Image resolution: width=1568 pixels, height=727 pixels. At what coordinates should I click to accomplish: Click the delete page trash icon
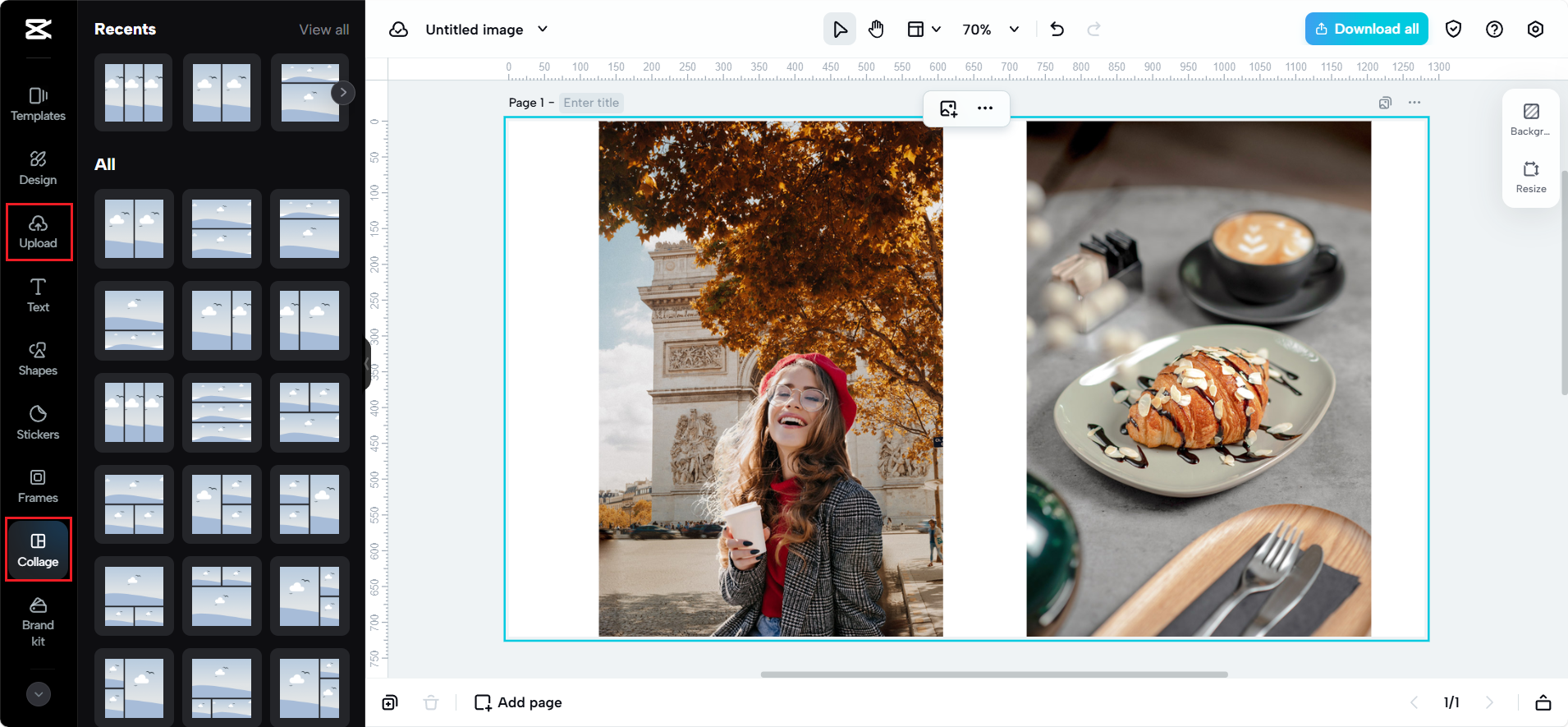(430, 702)
